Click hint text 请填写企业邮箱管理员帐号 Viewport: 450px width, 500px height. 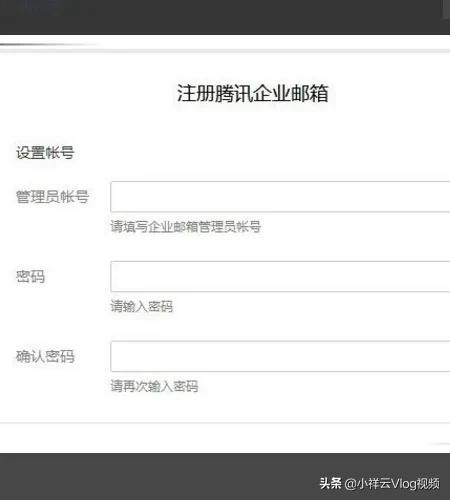click(186, 227)
